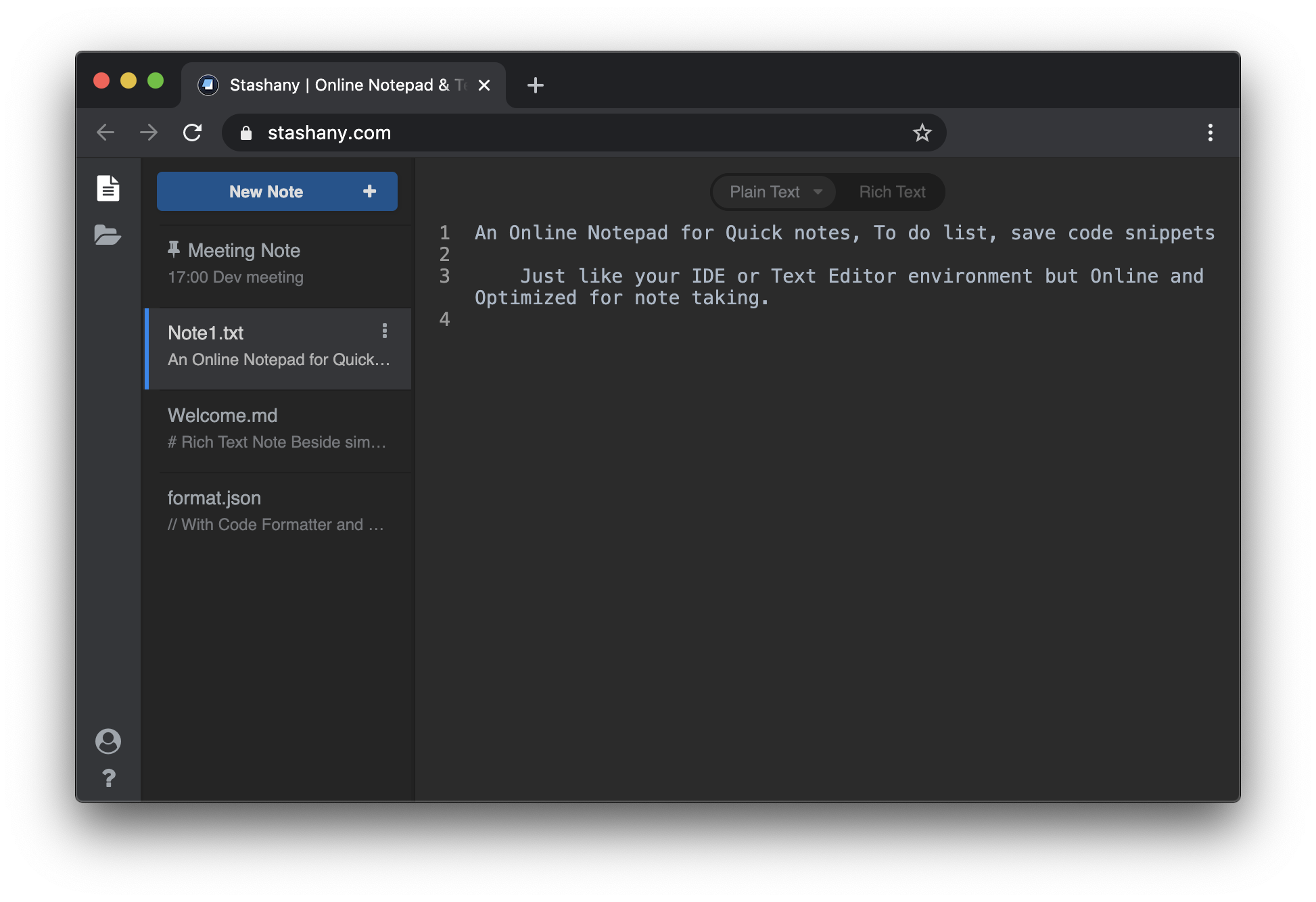Open Note1.txt three-dot options menu
Screen dimensions: 1316x902
(385, 331)
